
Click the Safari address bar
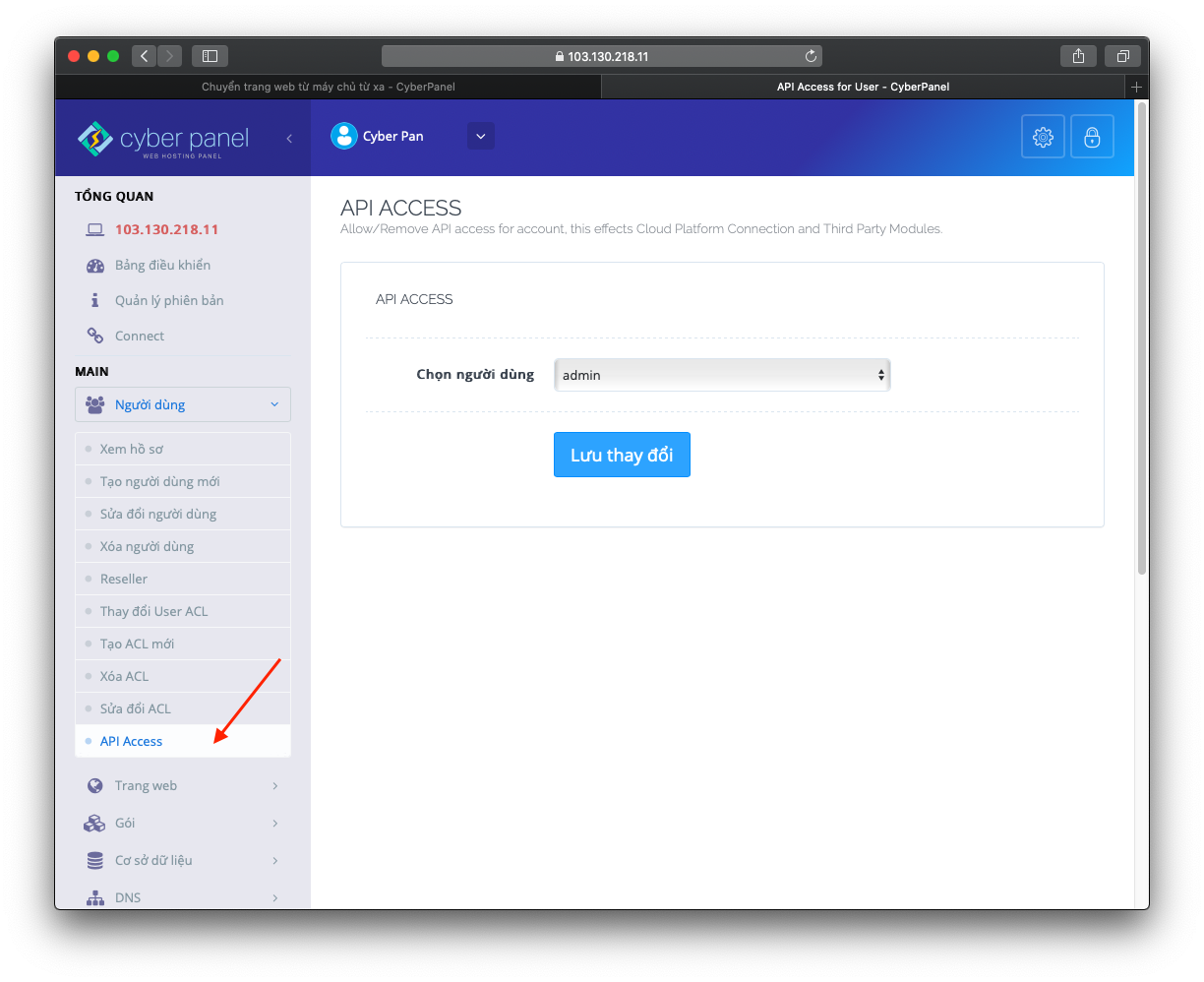click(x=602, y=56)
